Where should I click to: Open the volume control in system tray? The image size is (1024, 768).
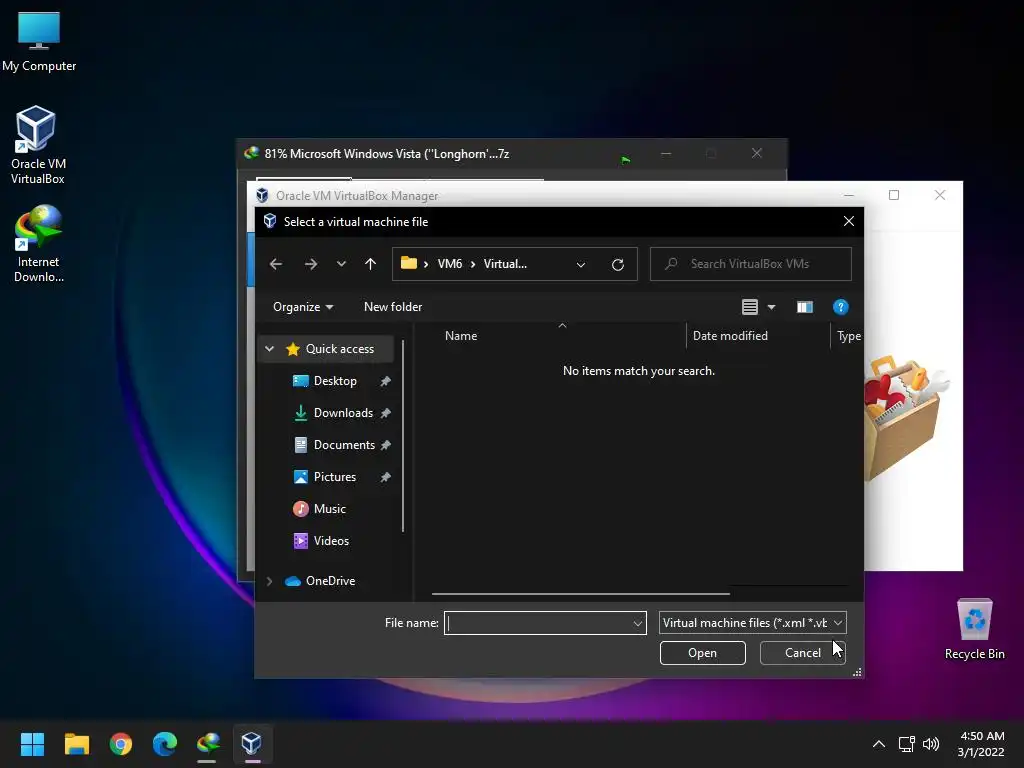931,744
